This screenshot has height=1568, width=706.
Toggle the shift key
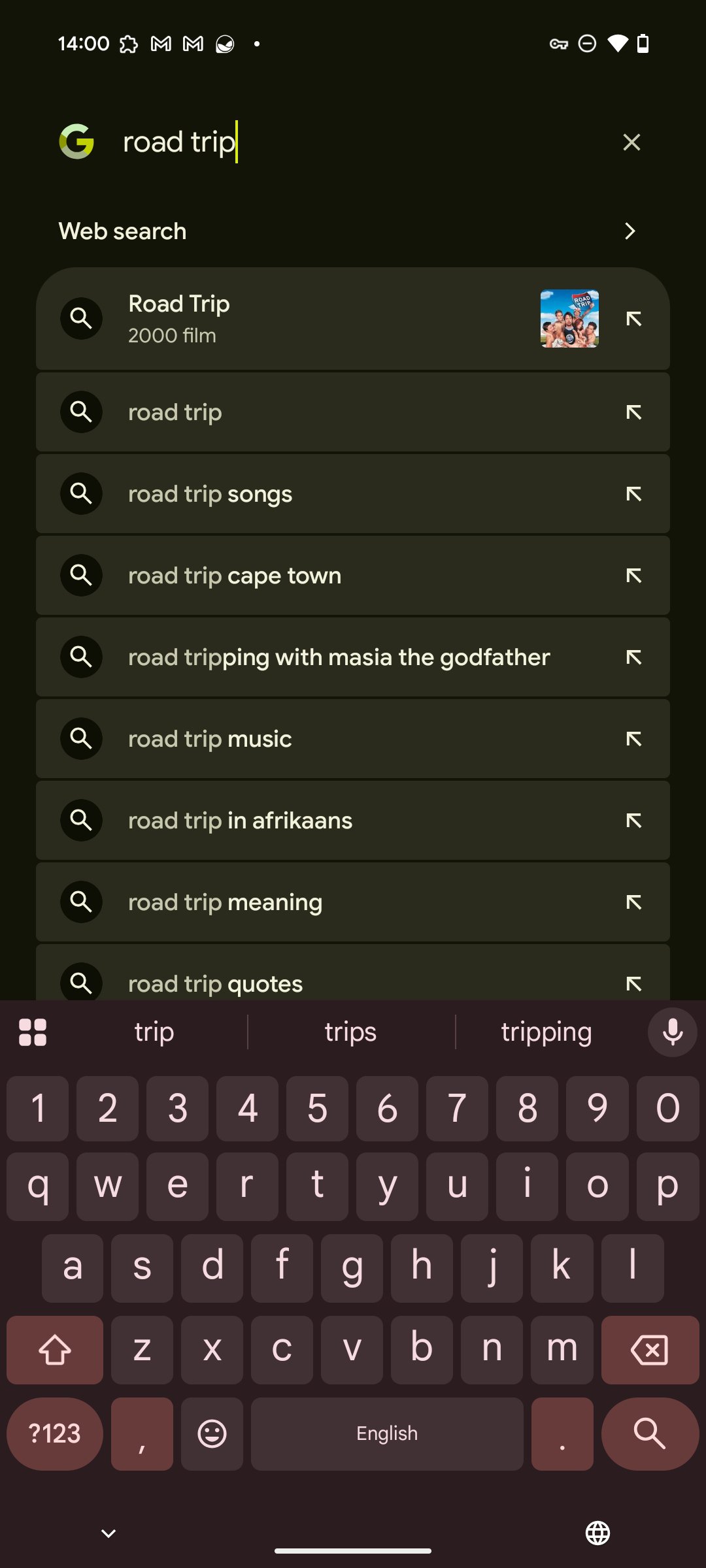pyautogui.click(x=55, y=1350)
